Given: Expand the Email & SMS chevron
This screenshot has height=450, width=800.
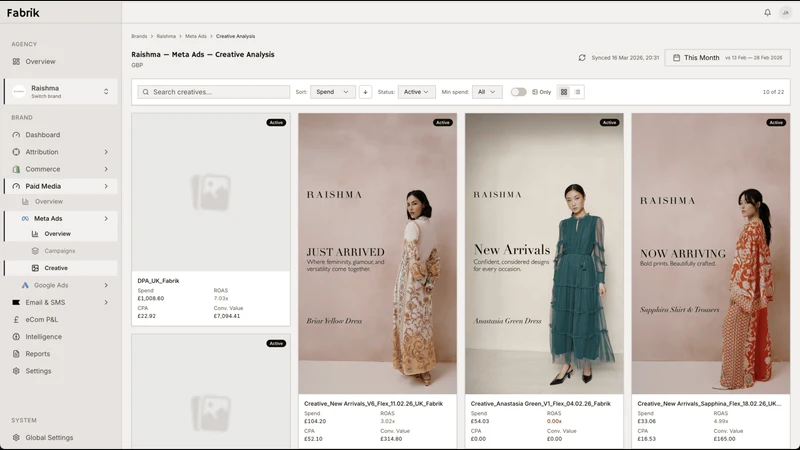Looking at the screenshot, I should [x=106, y=303].
